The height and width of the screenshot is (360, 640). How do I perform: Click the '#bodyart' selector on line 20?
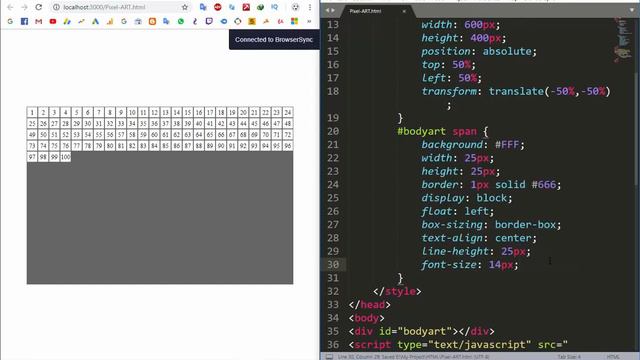click(x=422, y=131)
